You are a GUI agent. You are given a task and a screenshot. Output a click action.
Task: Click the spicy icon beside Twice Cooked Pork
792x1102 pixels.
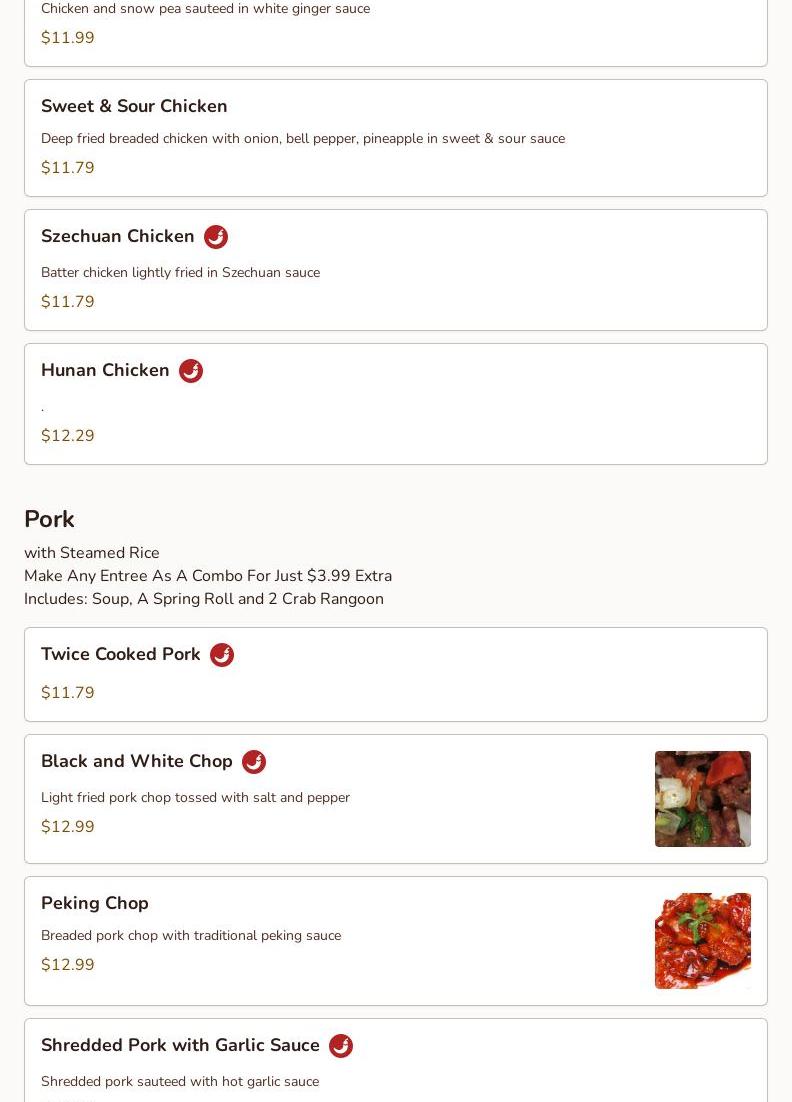click(x=222, y=655)
